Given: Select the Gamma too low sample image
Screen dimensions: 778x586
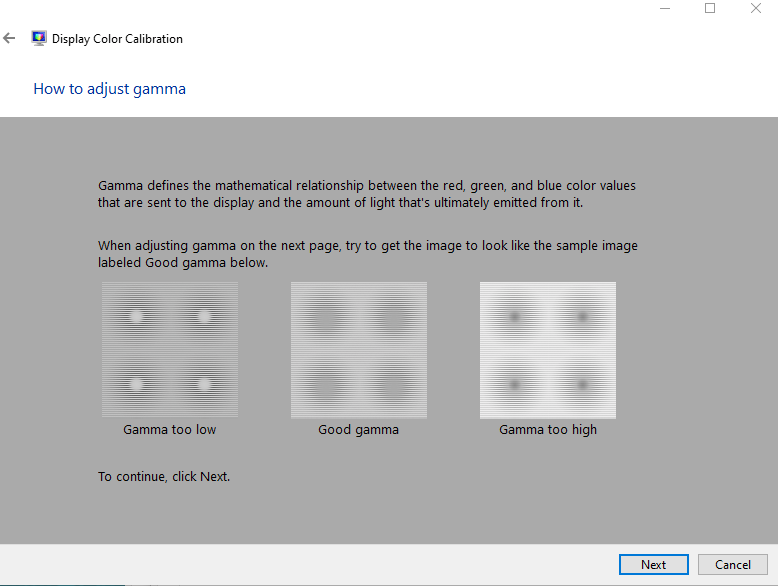Looking at the screenshot, I should pos(170,350).
